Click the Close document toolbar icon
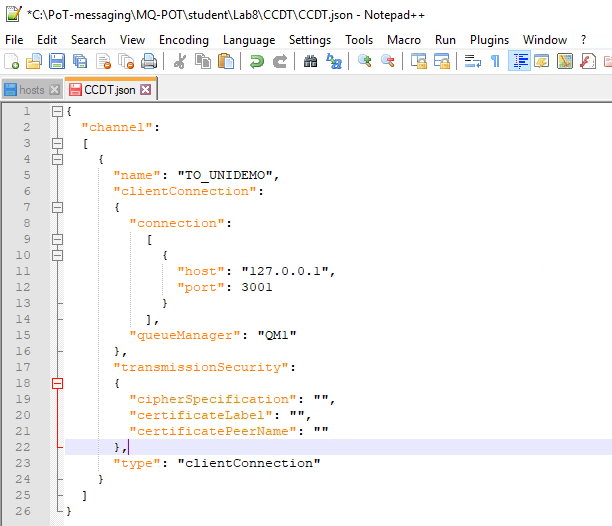 pyautogui.click(x=103, y=62)
